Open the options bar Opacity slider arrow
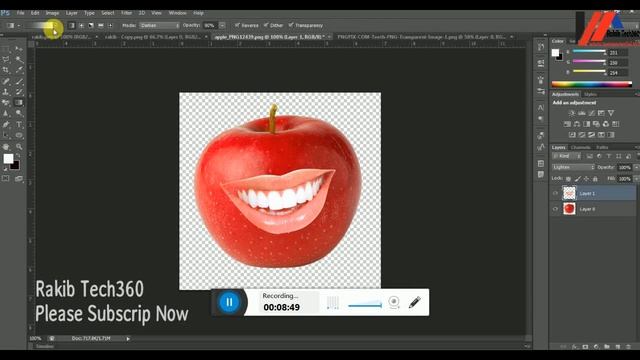 click(222, 25)
